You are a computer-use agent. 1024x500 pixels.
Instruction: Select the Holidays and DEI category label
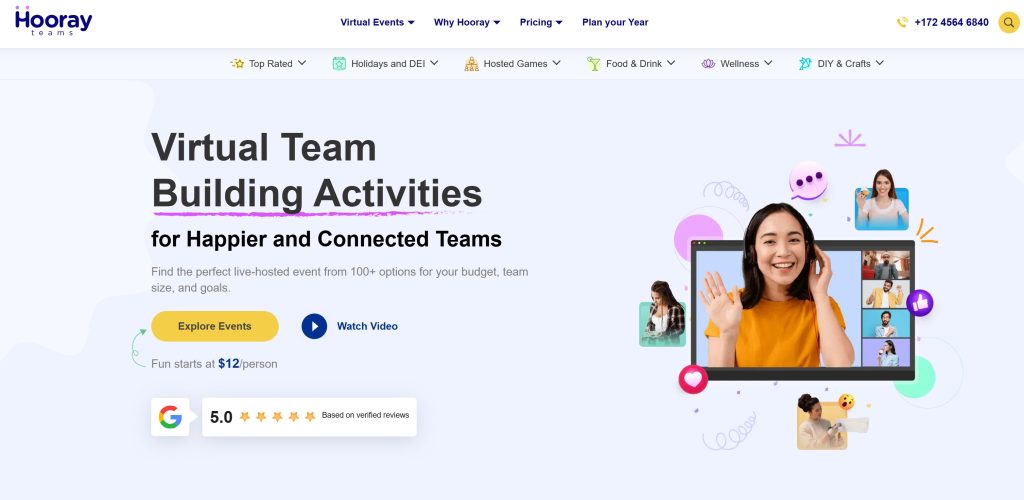click(x=388, y=63)
